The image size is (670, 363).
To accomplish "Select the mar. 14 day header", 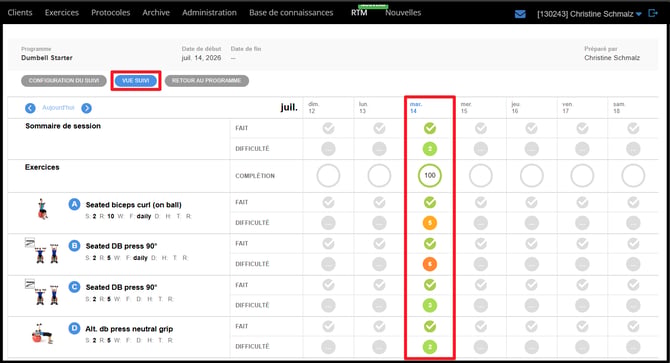I will (x=416, y=108).
